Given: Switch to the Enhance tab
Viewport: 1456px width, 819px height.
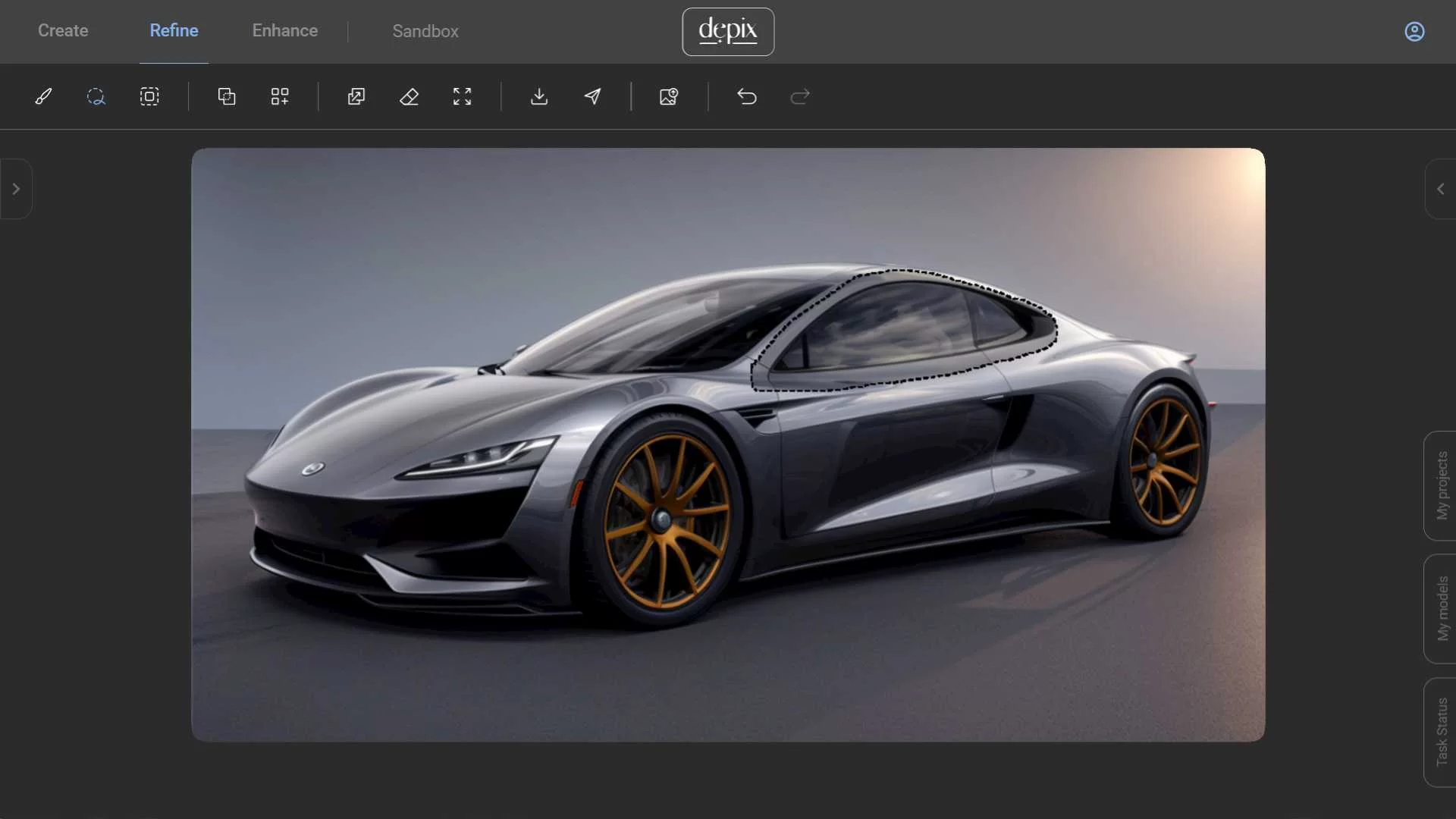Looking at the screenshot, I should (284, 31).
